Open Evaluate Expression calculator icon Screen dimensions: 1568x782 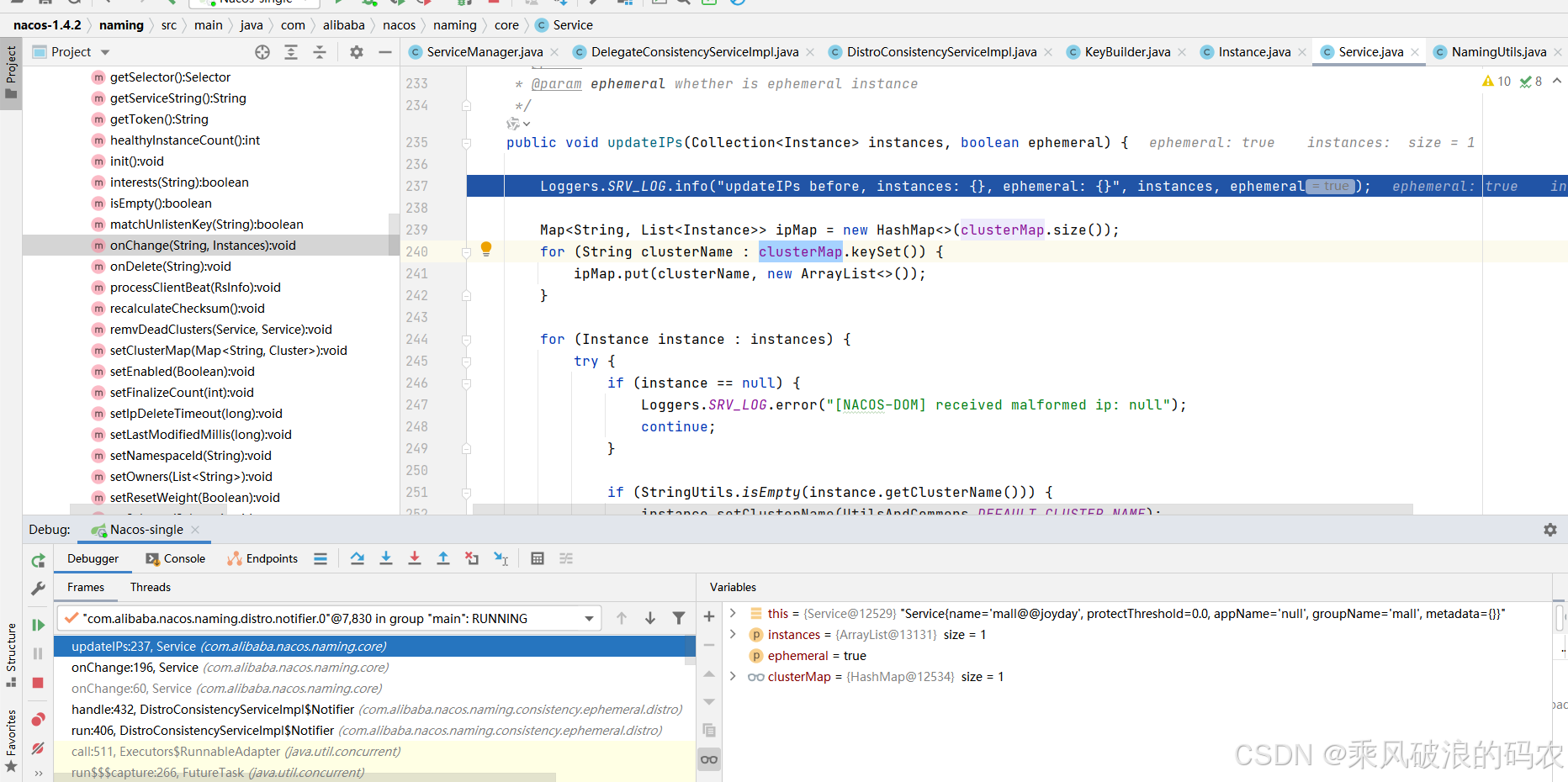[x=538, y=558]
